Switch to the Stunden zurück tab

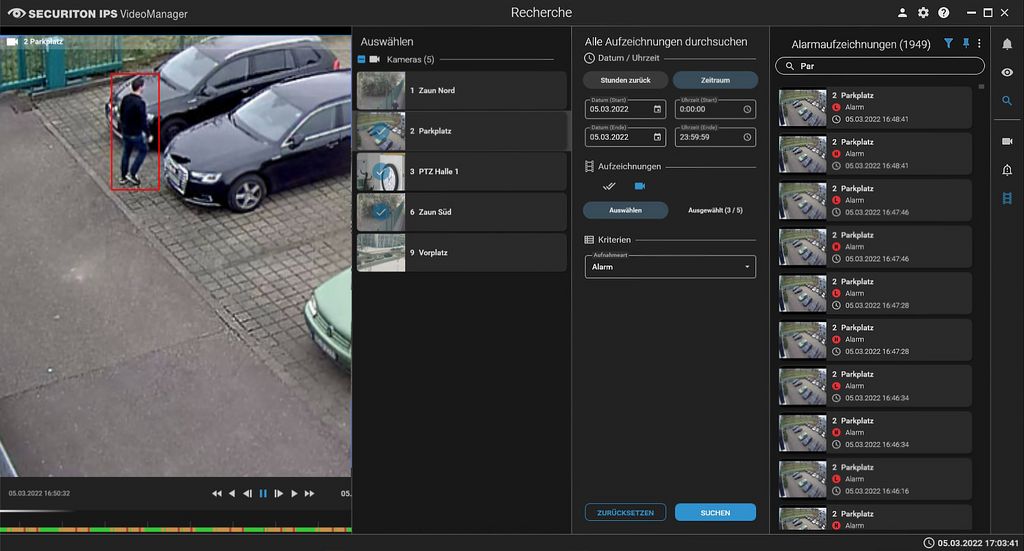click(x=625, y=80)
